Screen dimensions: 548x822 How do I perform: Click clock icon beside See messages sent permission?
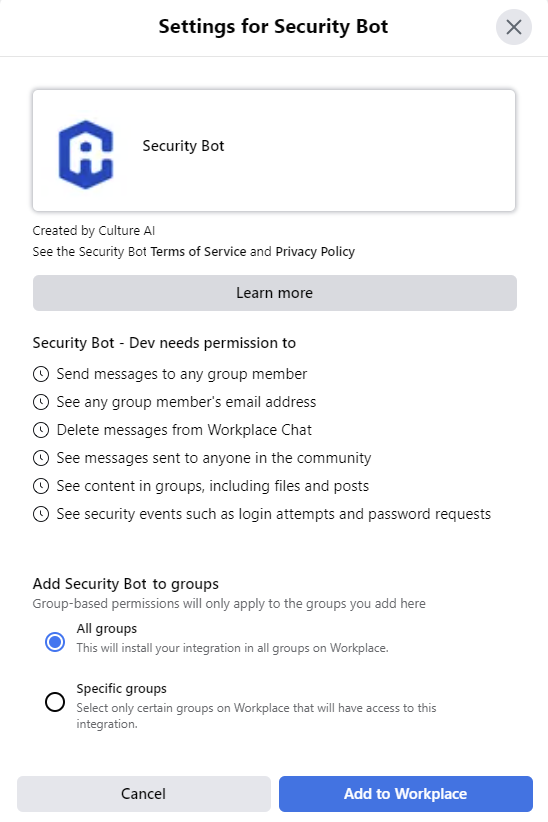(41, 458)
